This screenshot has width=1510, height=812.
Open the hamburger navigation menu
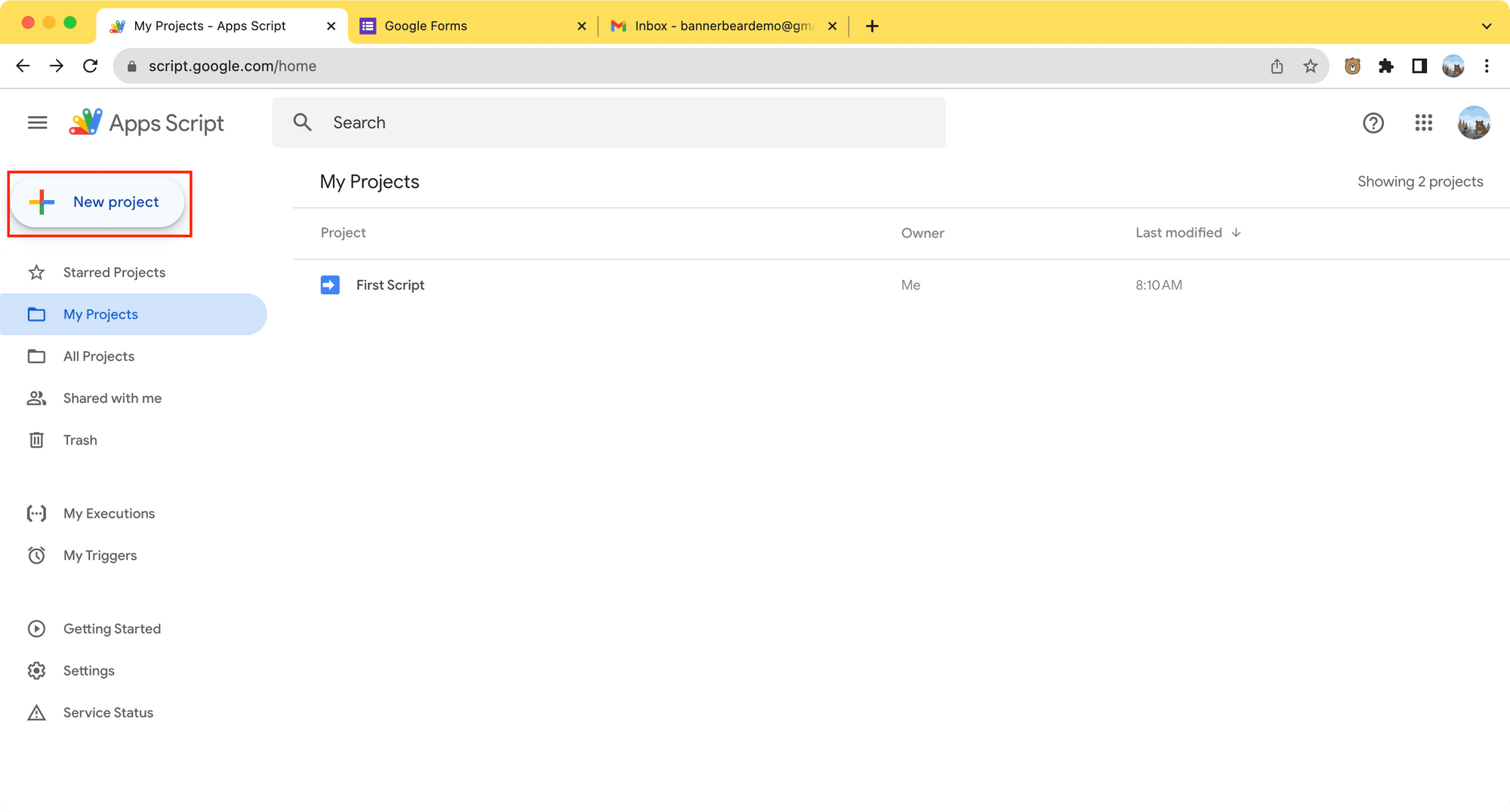[x=36, y=122]
